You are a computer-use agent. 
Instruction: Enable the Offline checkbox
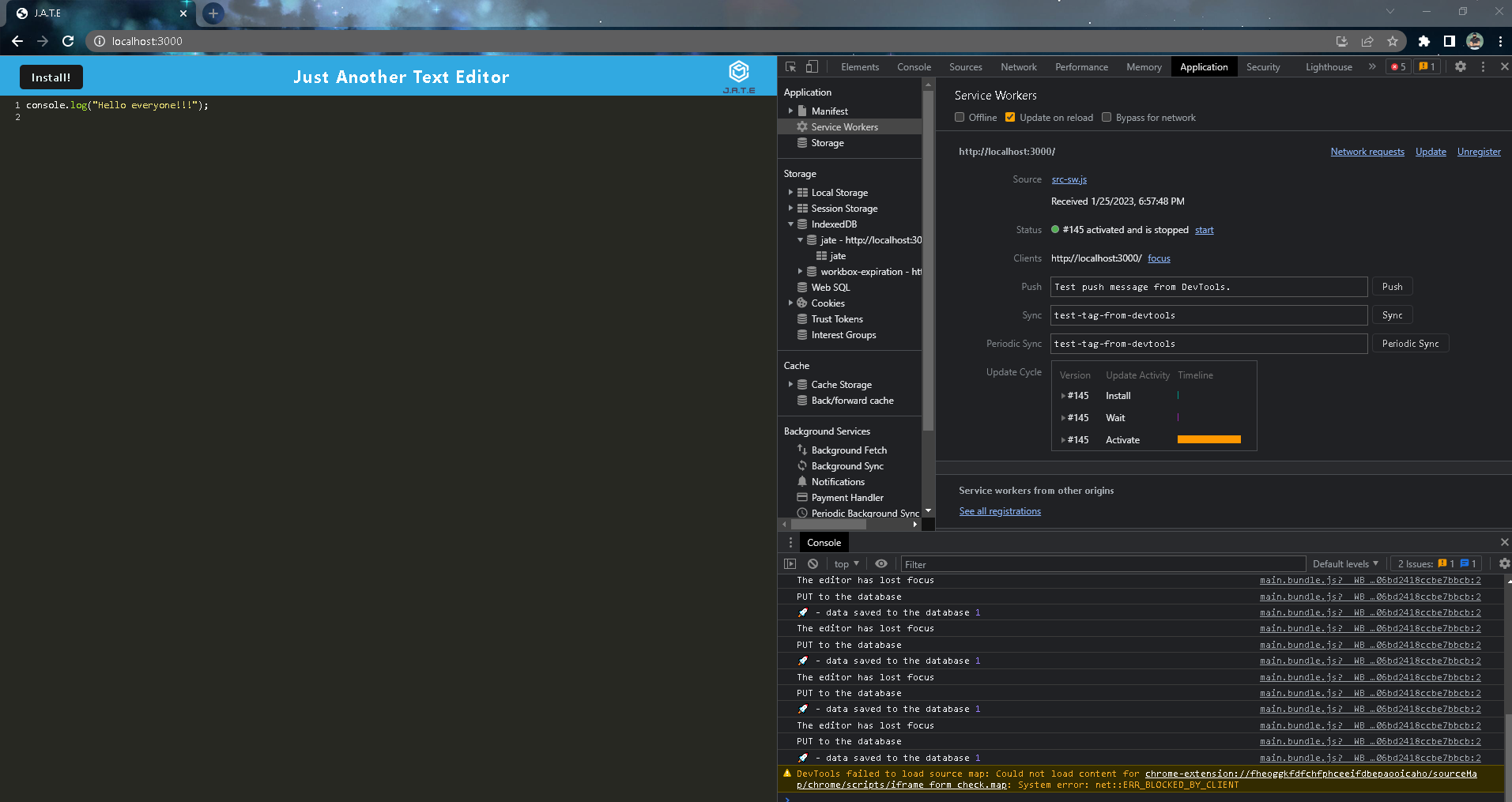[962, 117]
